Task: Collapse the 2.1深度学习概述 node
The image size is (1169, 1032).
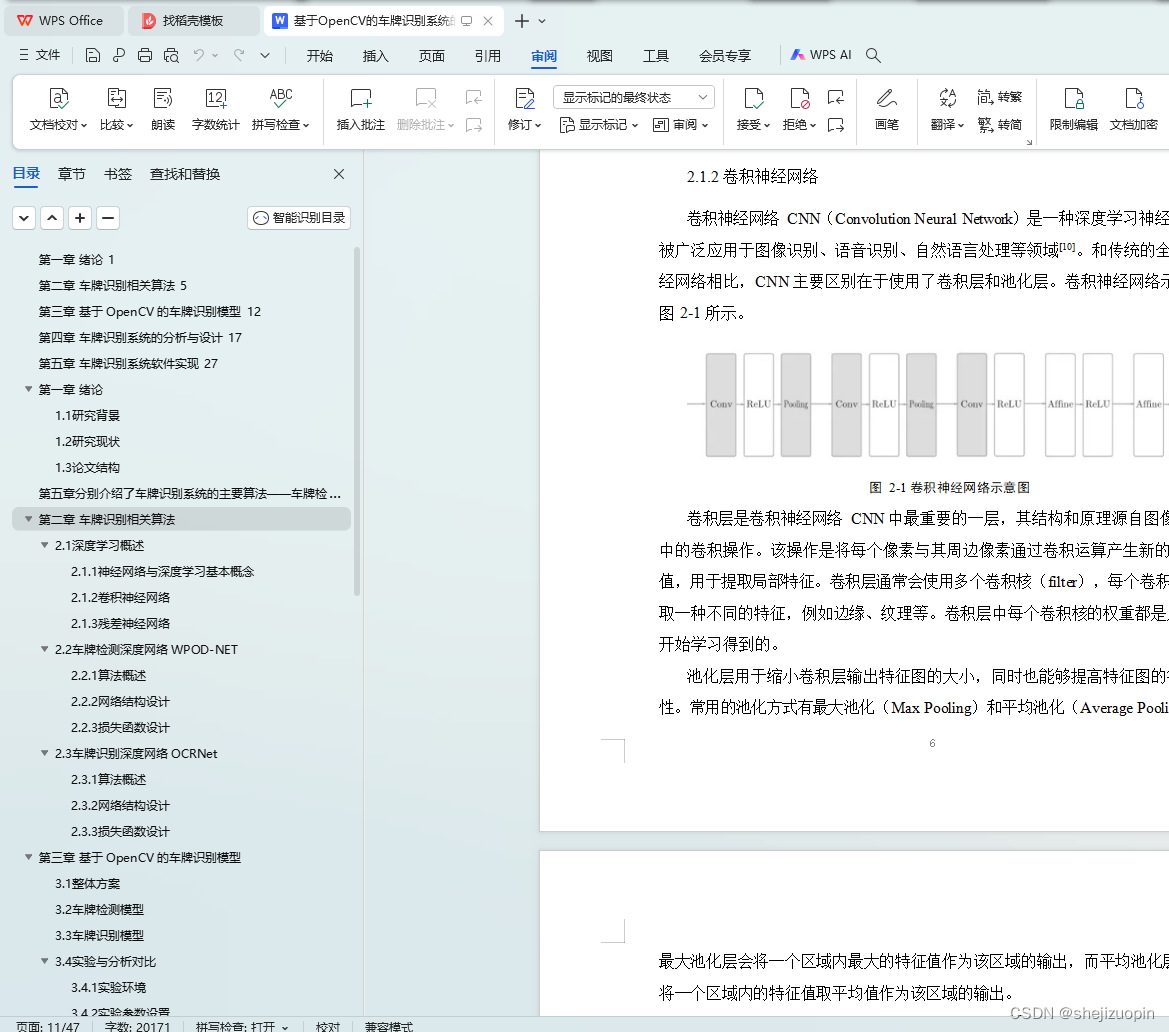Action: (x=45, y=545)
